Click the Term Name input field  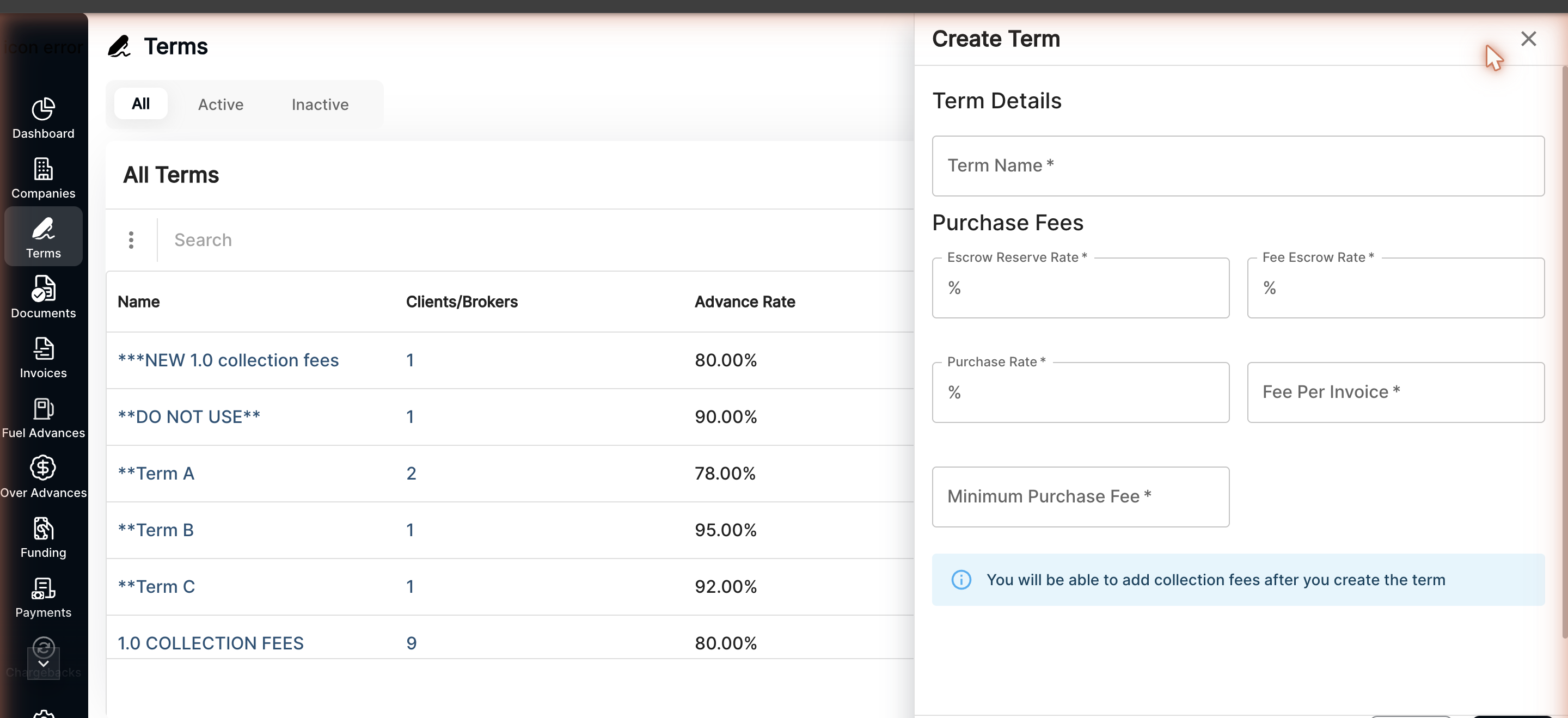click(1238, 165)
